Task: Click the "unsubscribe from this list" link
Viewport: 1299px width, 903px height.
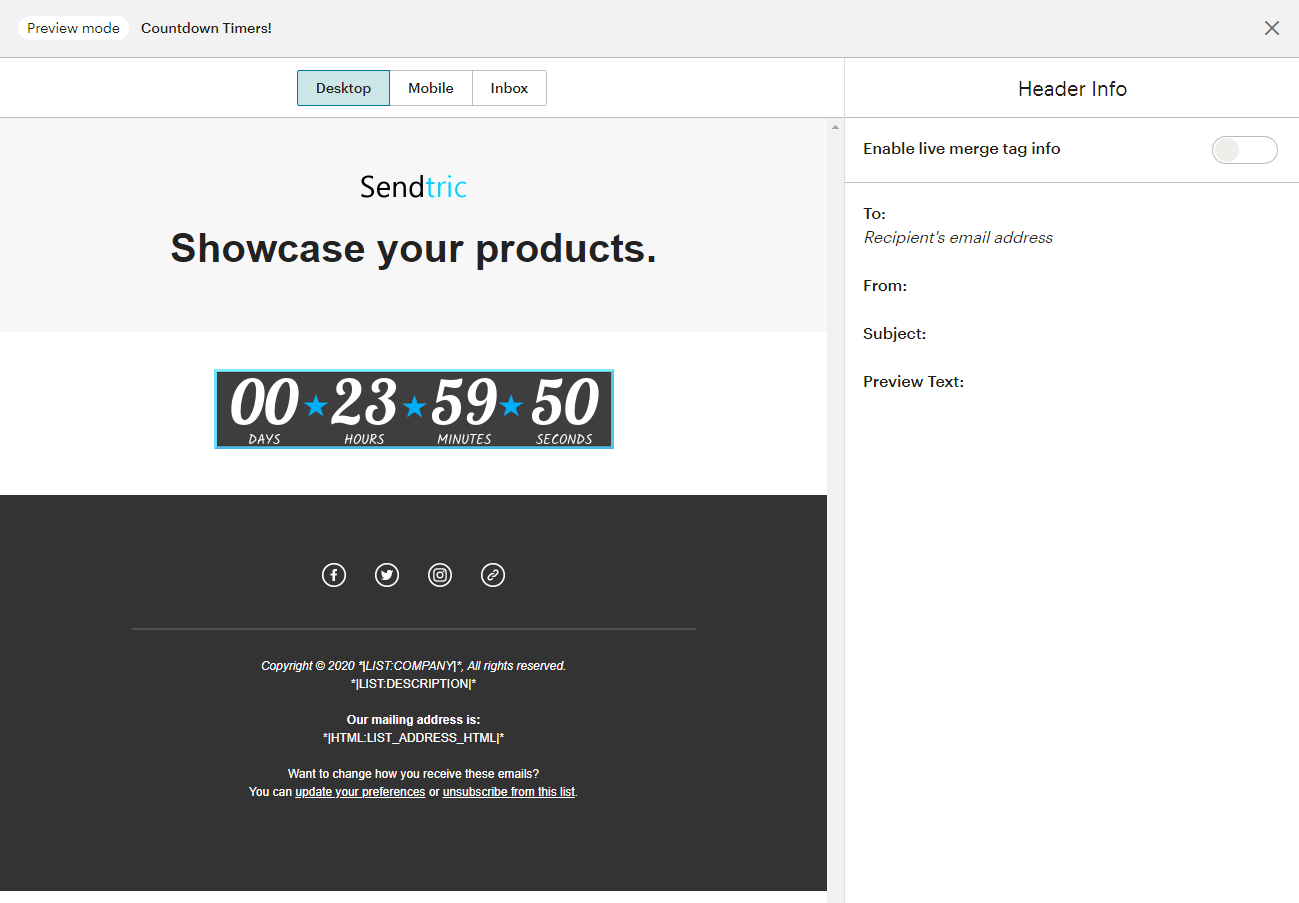Action: (x=509, y=792)
